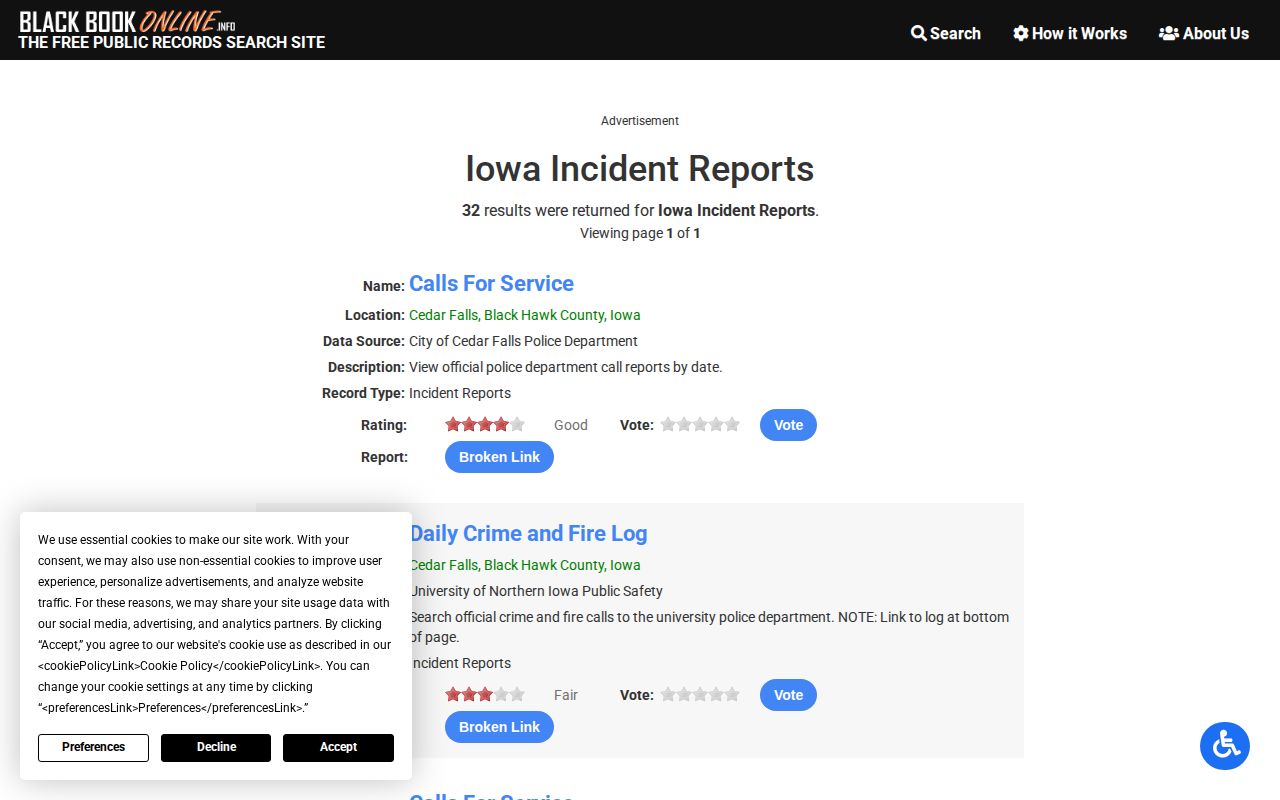The width and height of the screenshot is (1280, 800).
Task: Follow Iowa link under Calls For Service
Action: [x=625, y=315]
